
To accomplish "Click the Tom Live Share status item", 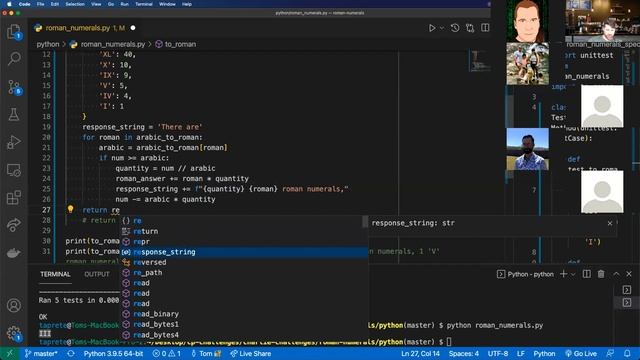I will (206, 353).
